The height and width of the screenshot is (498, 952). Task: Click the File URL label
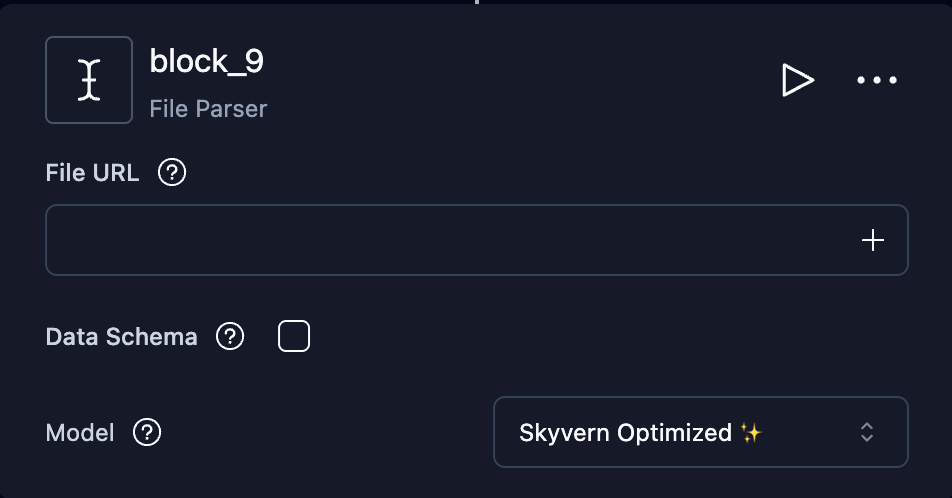tap(92, 173)
